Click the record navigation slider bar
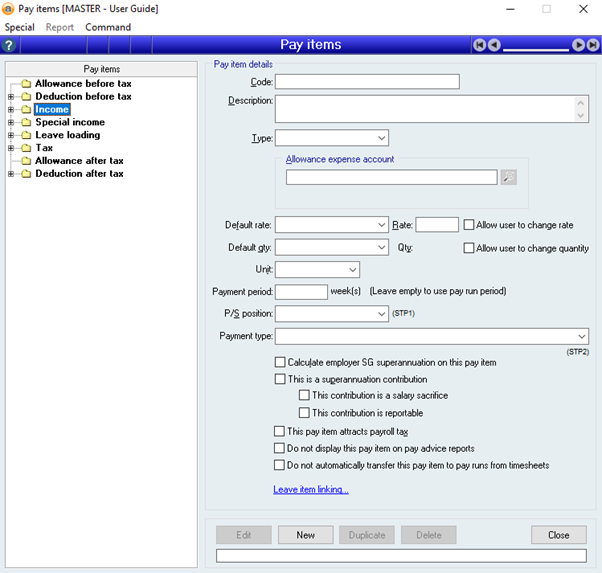The width and height of the screenshot is (602, 573). [x=537, y=46]
